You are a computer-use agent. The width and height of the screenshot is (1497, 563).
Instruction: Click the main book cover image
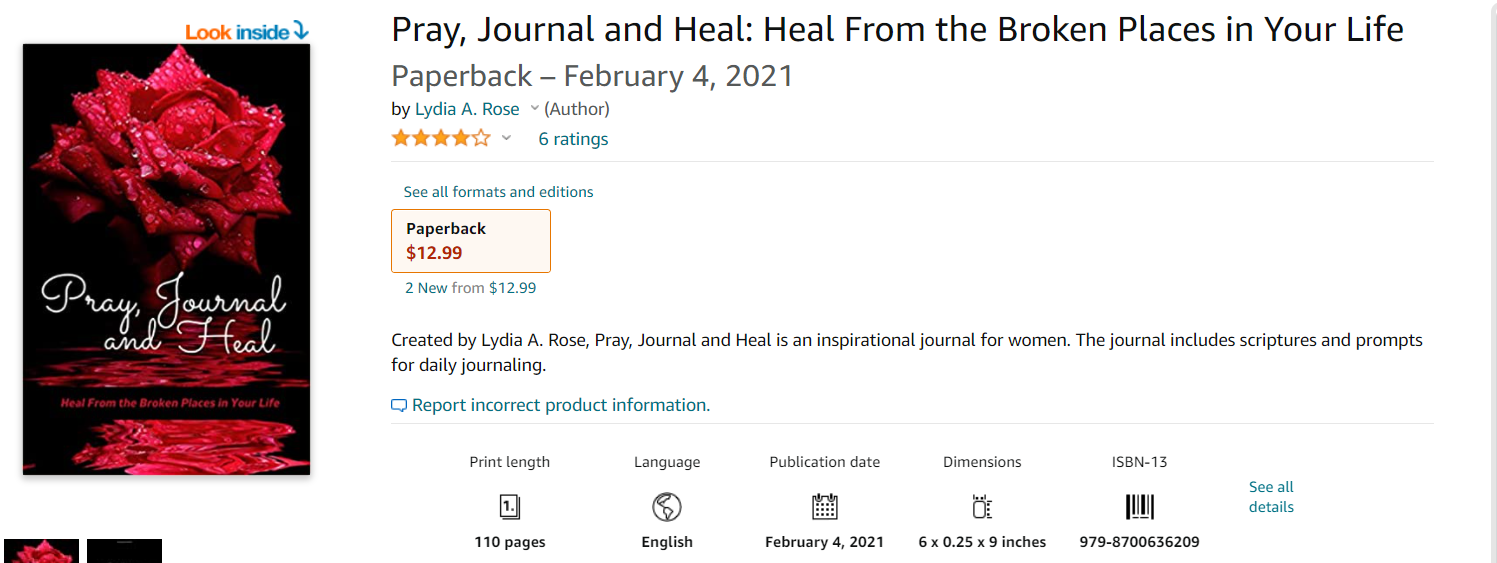(166, 259)
